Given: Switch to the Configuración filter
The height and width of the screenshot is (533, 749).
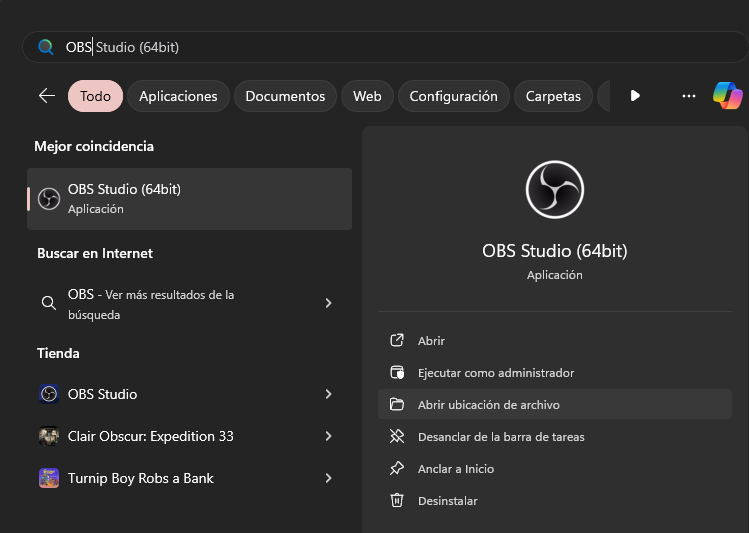Looking at the screenshot, I should coord(453,96).
